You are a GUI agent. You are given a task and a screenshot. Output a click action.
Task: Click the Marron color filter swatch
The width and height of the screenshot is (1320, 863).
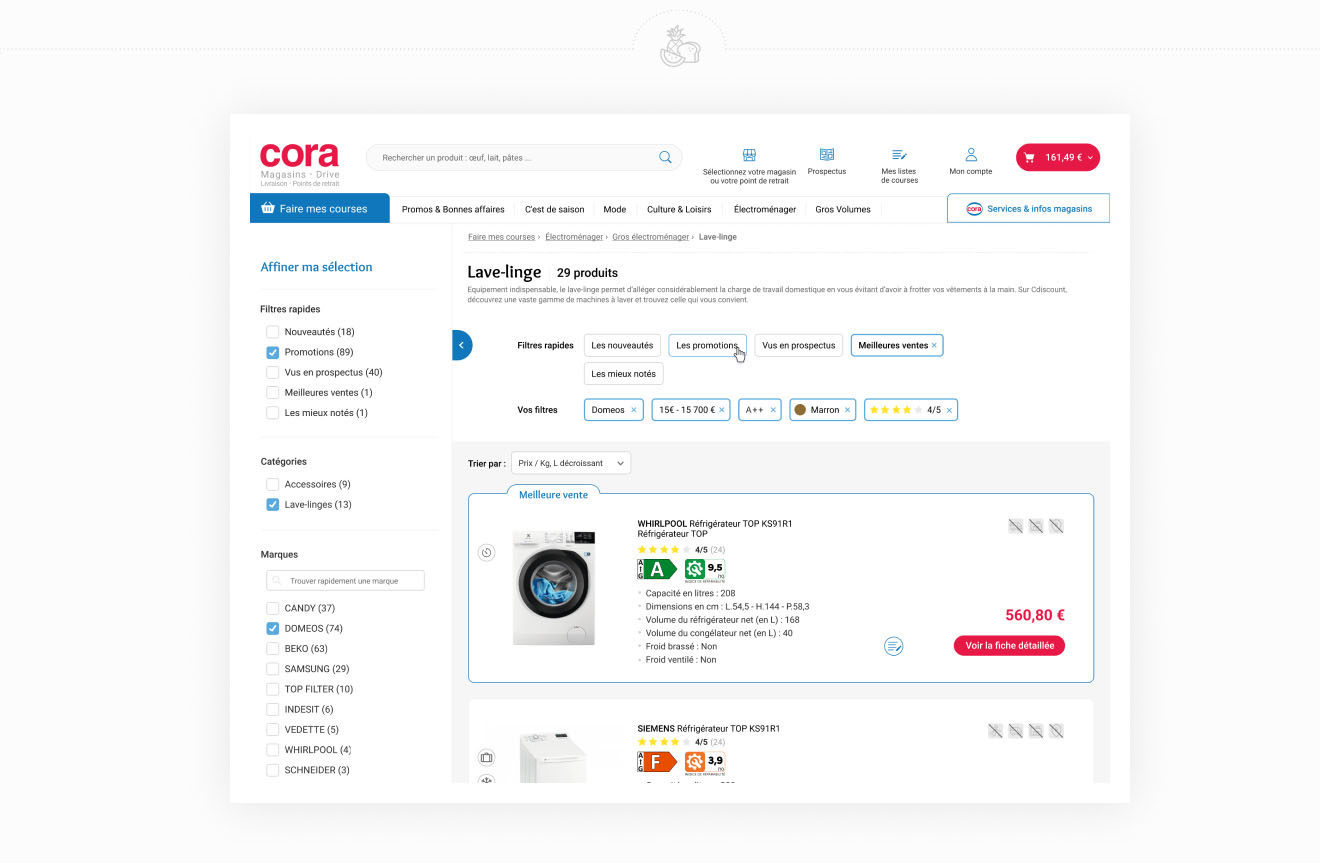[x=800, y=410]
